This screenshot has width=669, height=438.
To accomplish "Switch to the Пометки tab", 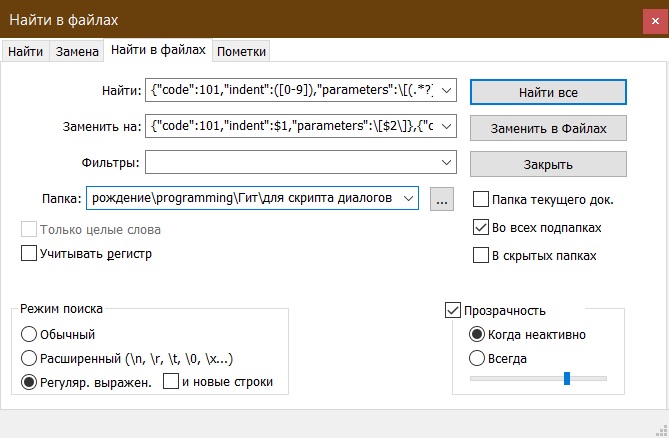I will point(241,51).
